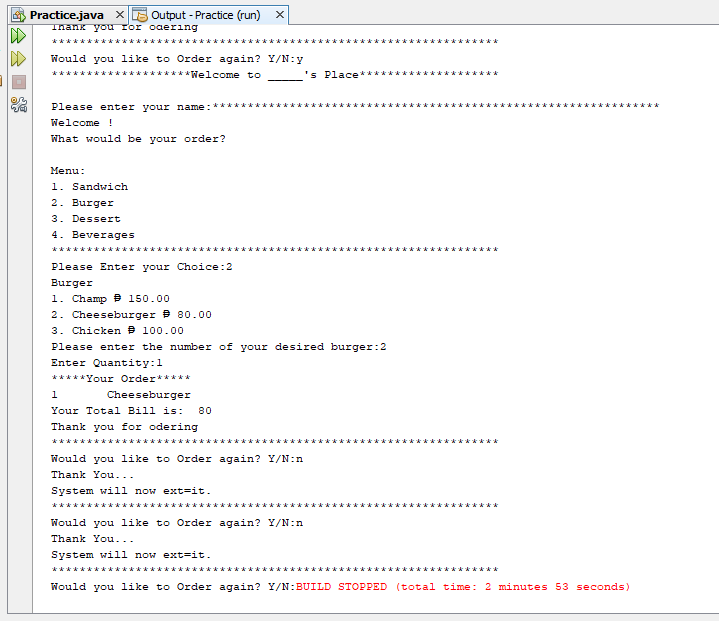The image size is (719, 621).
Task: Click the '3. Dessert' menu line
Action: tap(86, 219)
